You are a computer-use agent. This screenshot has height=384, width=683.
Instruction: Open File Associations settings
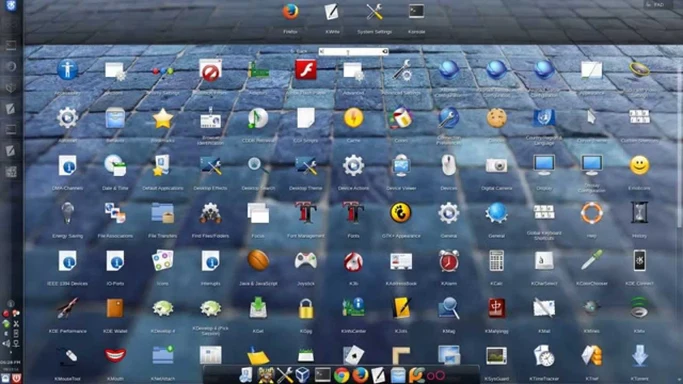(x=115, y=213)
